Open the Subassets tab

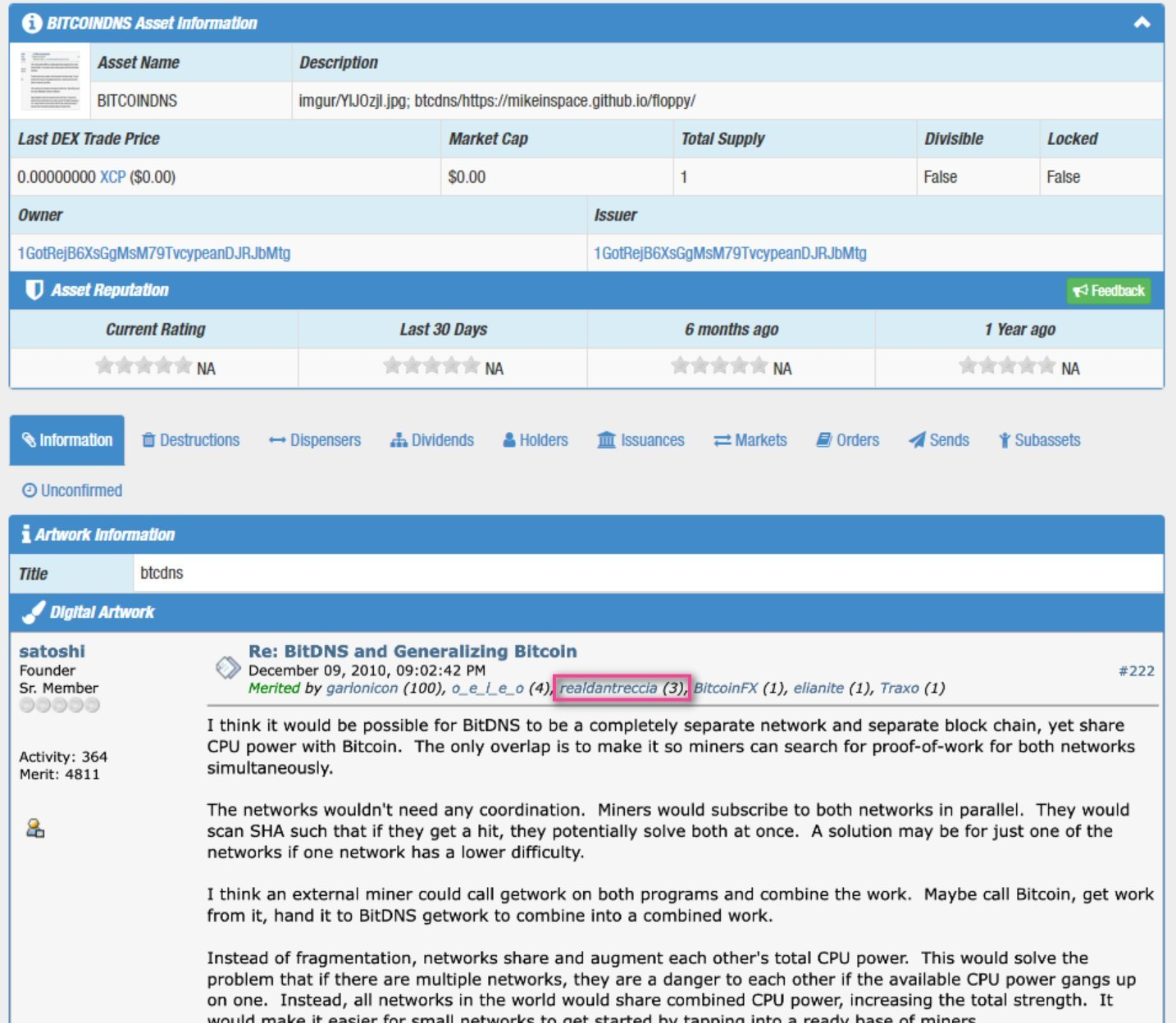pyautogui.click(x=1039, y=440)
